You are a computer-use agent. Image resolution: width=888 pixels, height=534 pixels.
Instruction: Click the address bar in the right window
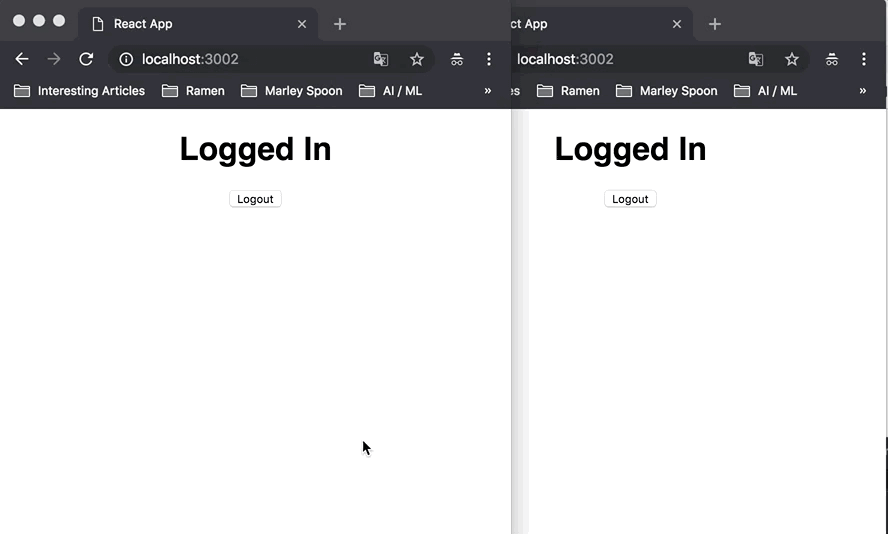pos(630,59)
